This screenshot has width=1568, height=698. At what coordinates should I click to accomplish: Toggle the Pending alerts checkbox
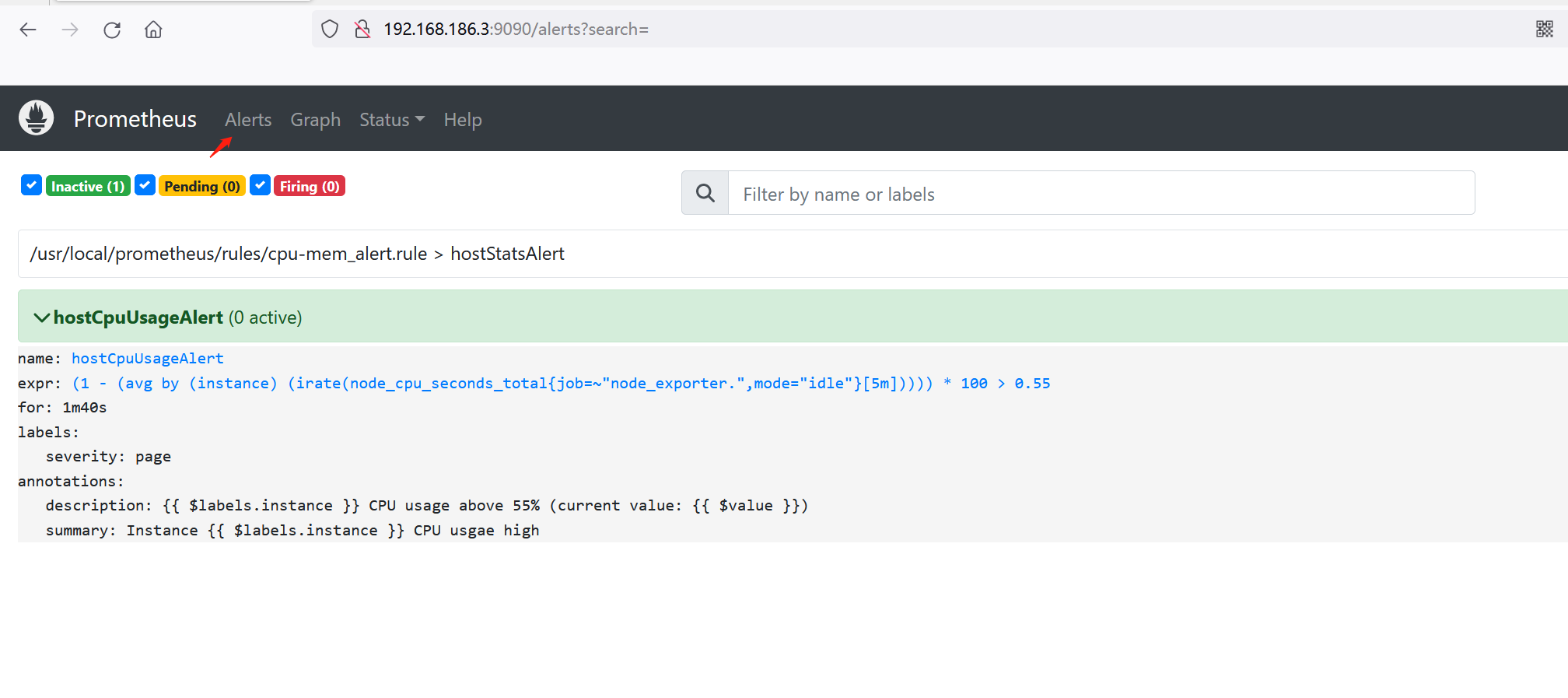click(145, 185)
